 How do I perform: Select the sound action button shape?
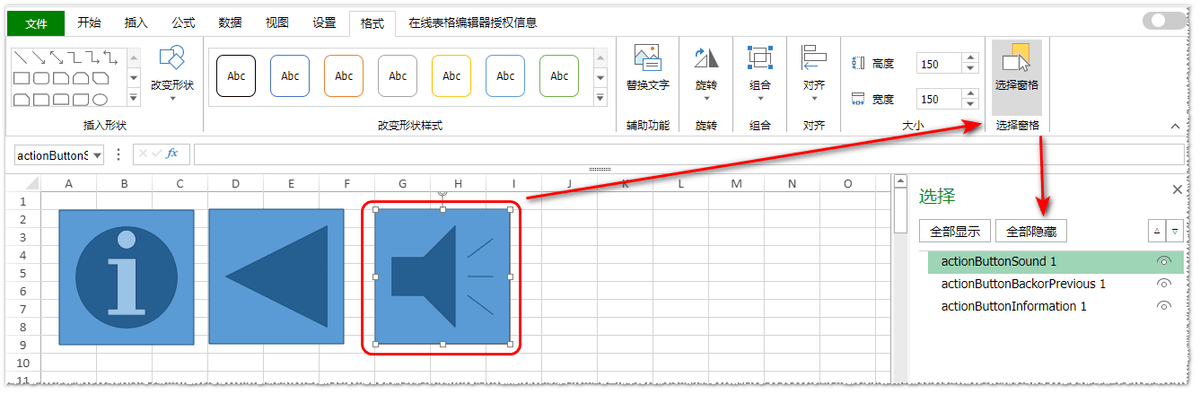click(443, 276)
